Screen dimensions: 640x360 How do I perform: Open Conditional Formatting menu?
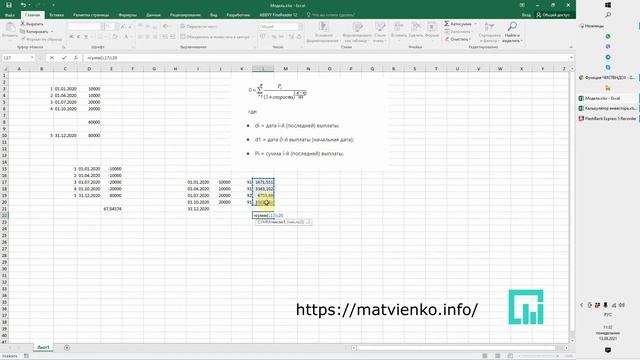[x=323, y=32]
